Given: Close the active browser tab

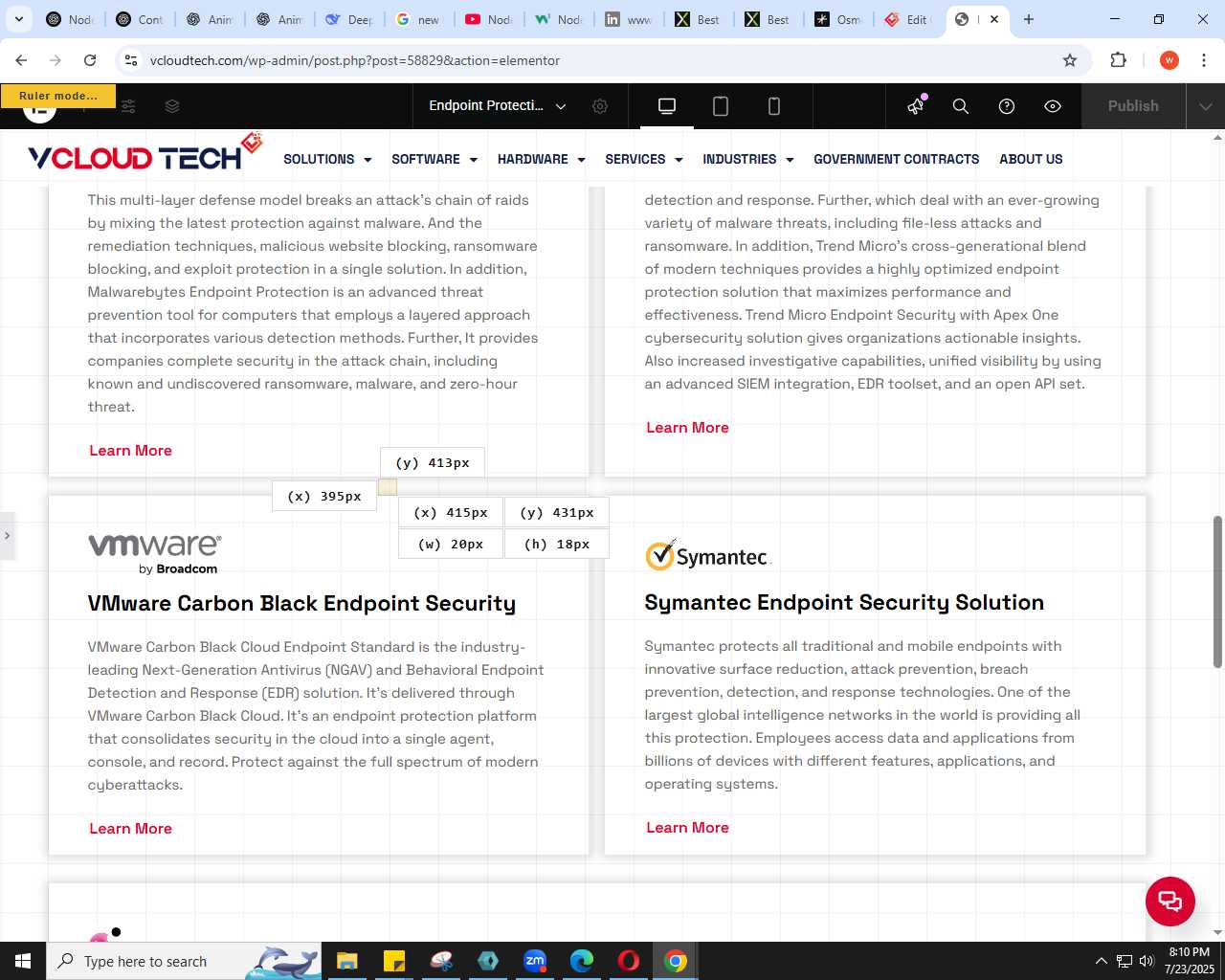Looking at the screenshot, I should 994,19.
